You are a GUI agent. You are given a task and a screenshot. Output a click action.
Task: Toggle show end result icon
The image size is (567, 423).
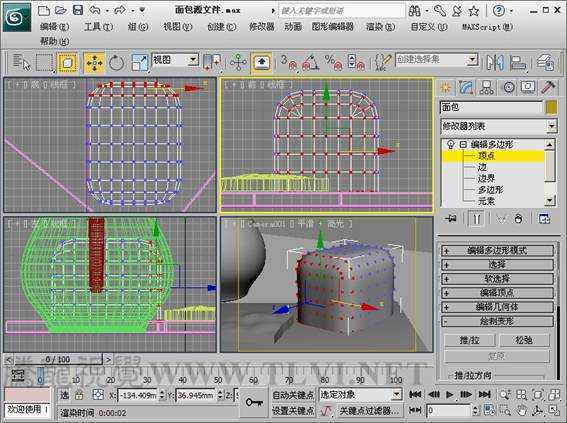tap(476, 219)
